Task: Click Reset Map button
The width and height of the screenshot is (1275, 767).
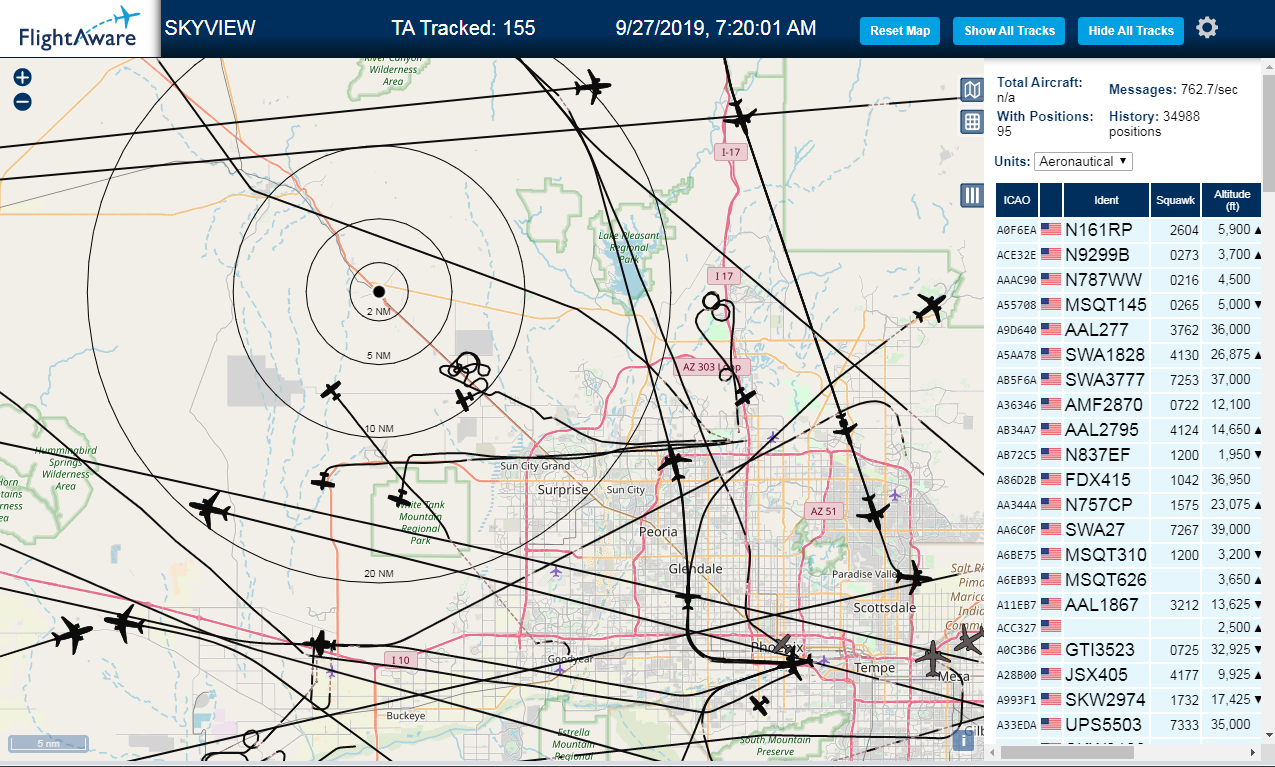Action: pos(900,31)
